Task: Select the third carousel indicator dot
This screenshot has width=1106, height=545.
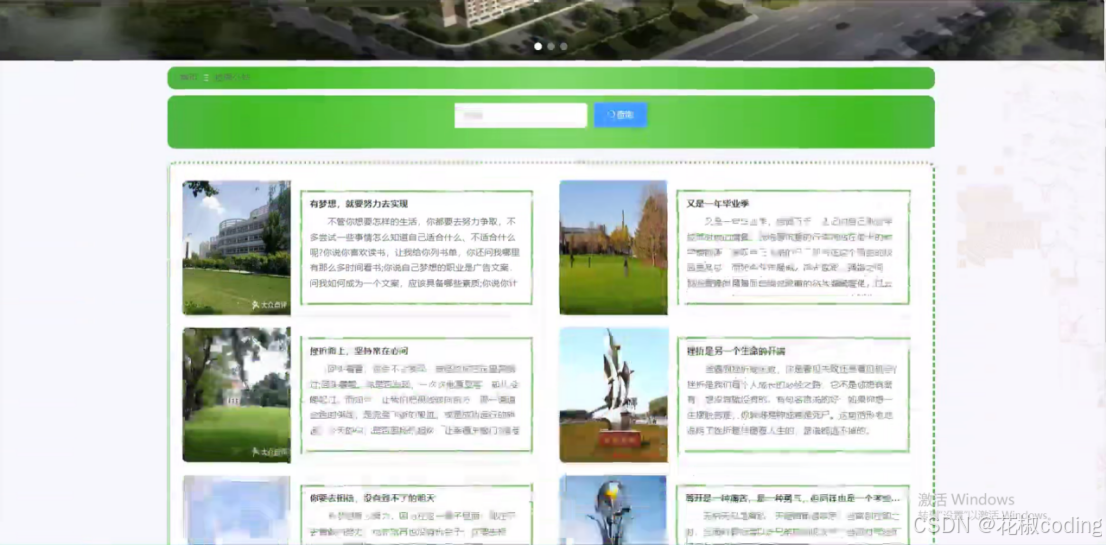Action: point(564,47)
